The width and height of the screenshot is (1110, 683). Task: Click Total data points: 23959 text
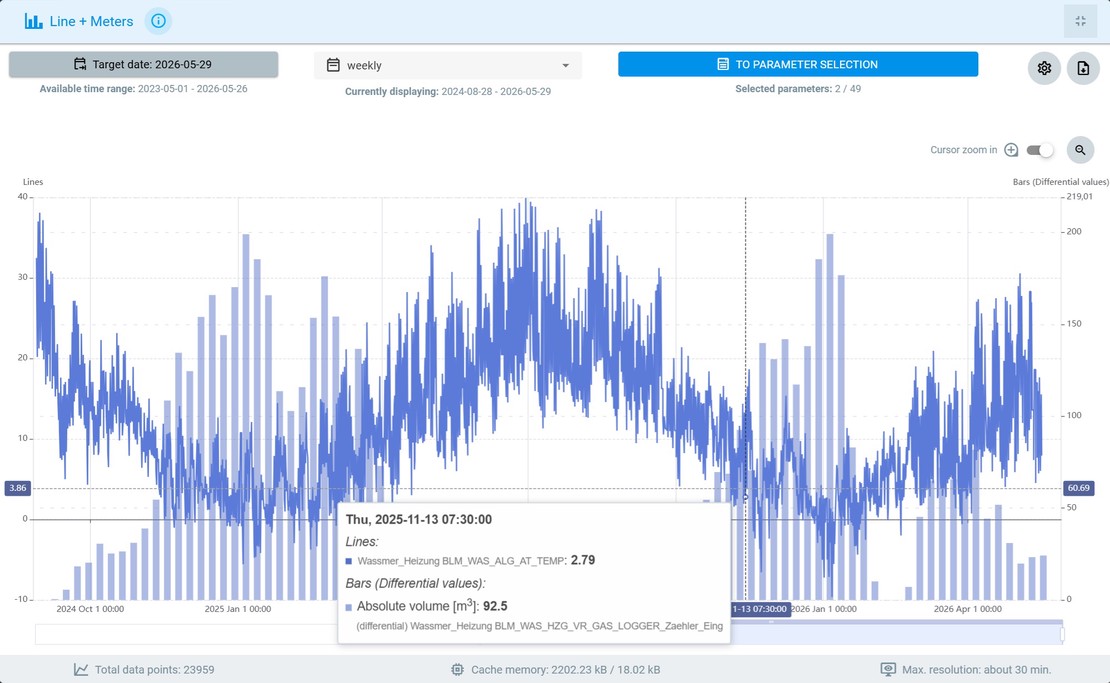coord(154,670)
